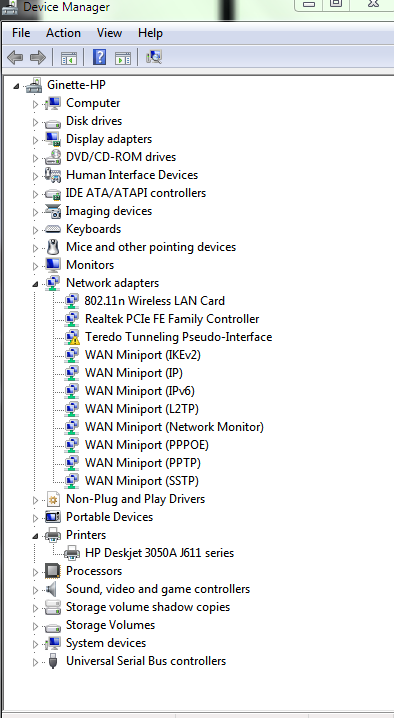Click the Help question-mark toolbar icon
Screen dimensions: 394x718
click(99, 57)
